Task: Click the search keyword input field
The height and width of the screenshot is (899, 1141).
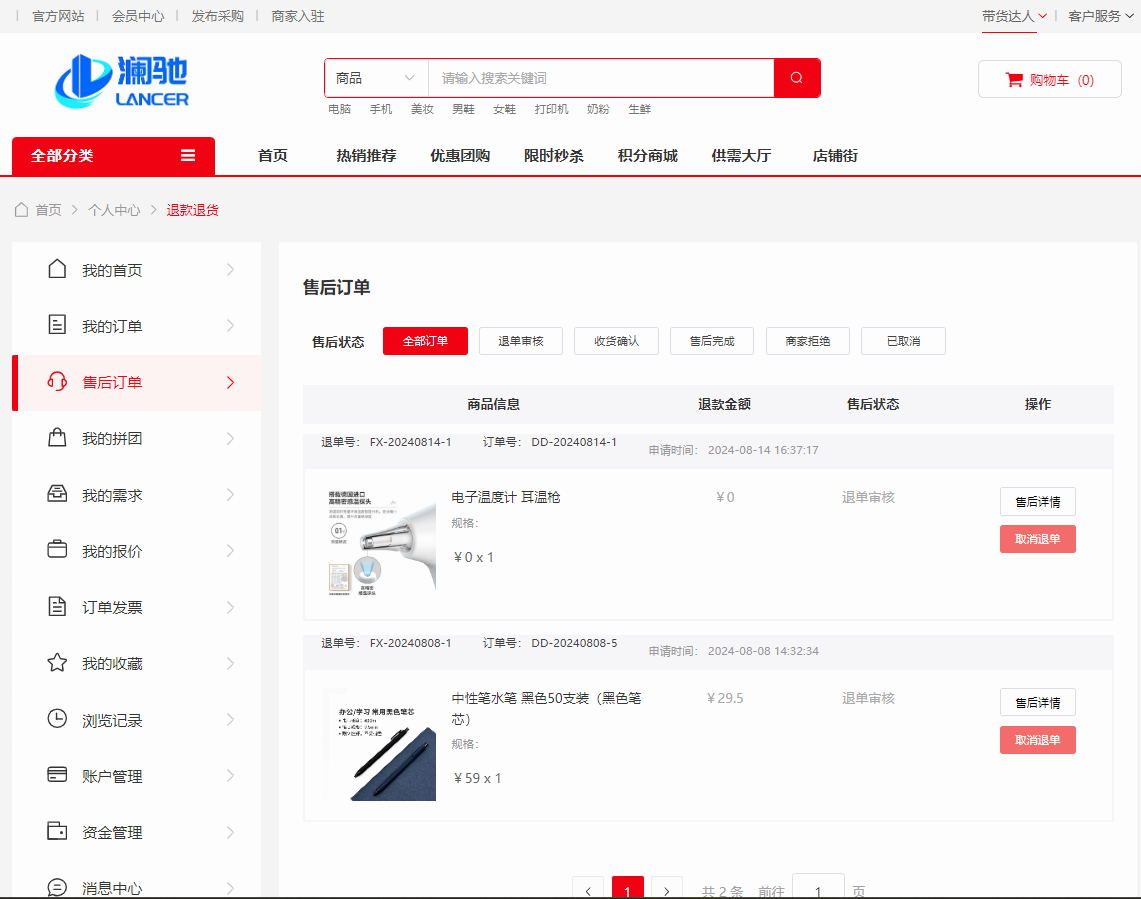Action: point(600,78)
